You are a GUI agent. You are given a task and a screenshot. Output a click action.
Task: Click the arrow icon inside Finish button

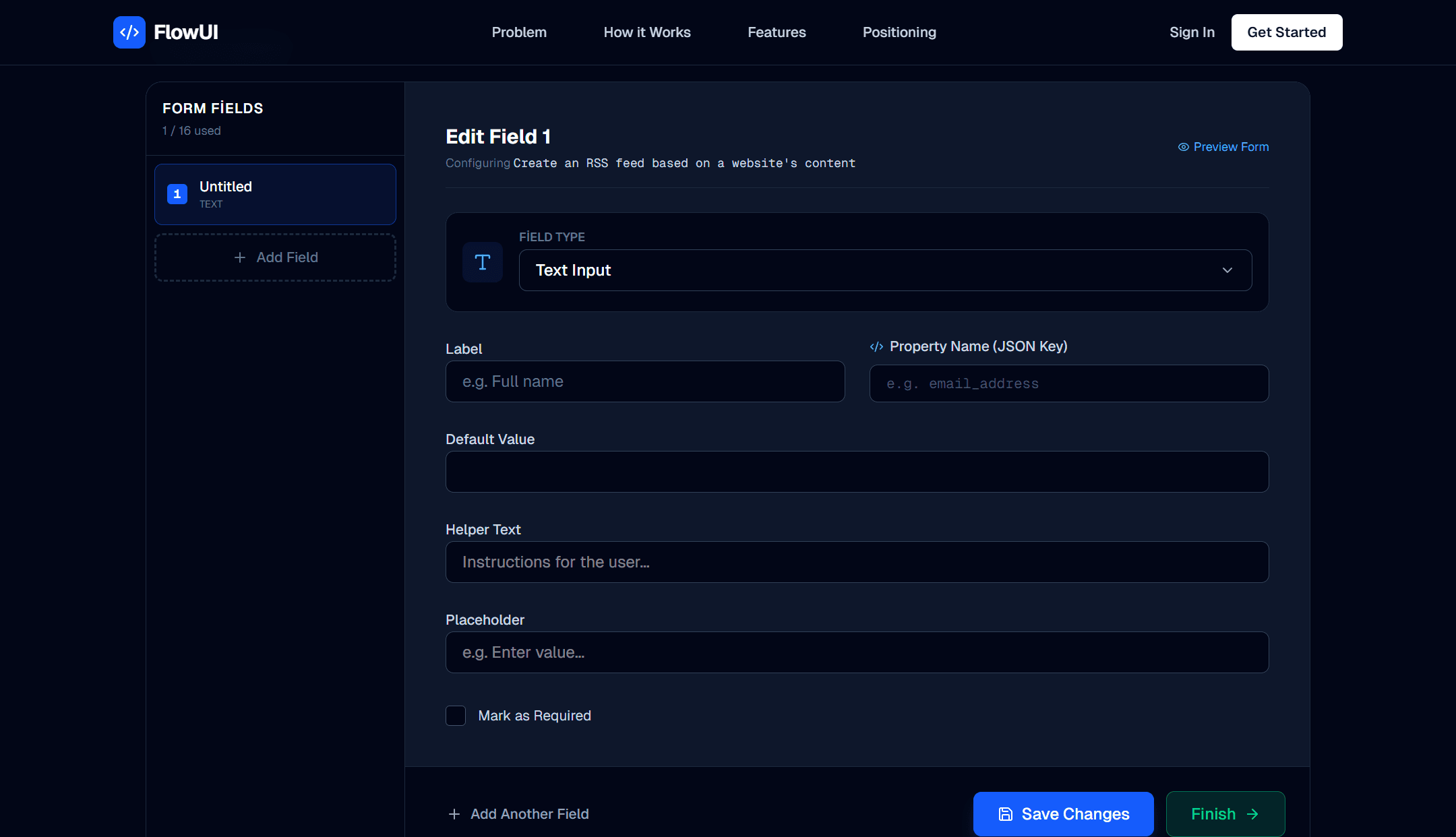point(1254,814)
